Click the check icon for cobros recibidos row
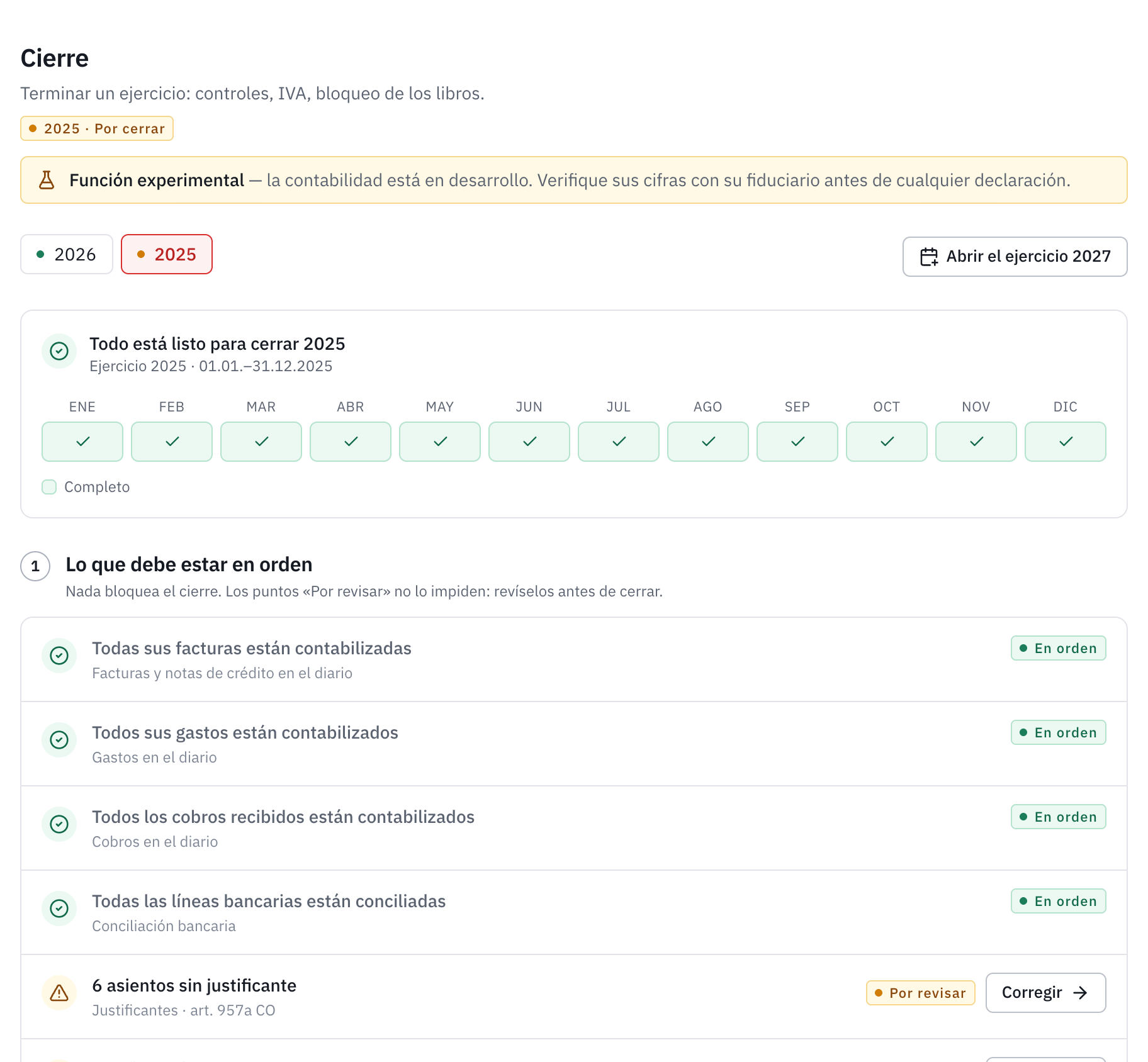This screenshot has height=1062, width=1148. 59,824
